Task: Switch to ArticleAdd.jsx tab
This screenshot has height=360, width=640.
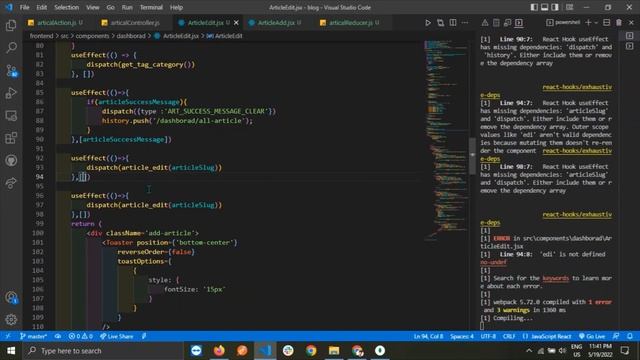Action: point(275,23)
